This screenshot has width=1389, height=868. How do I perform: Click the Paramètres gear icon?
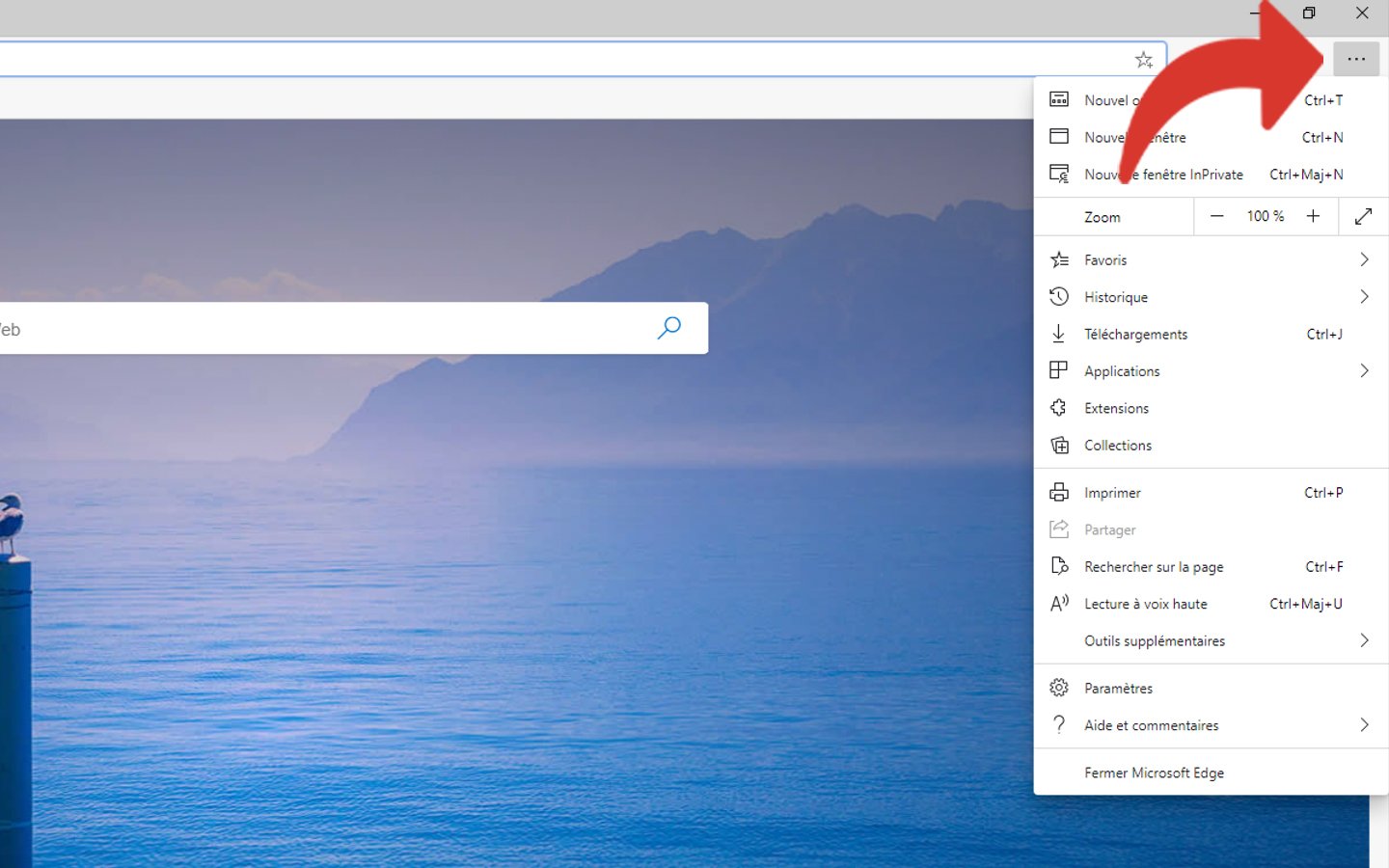(1059, 688)
